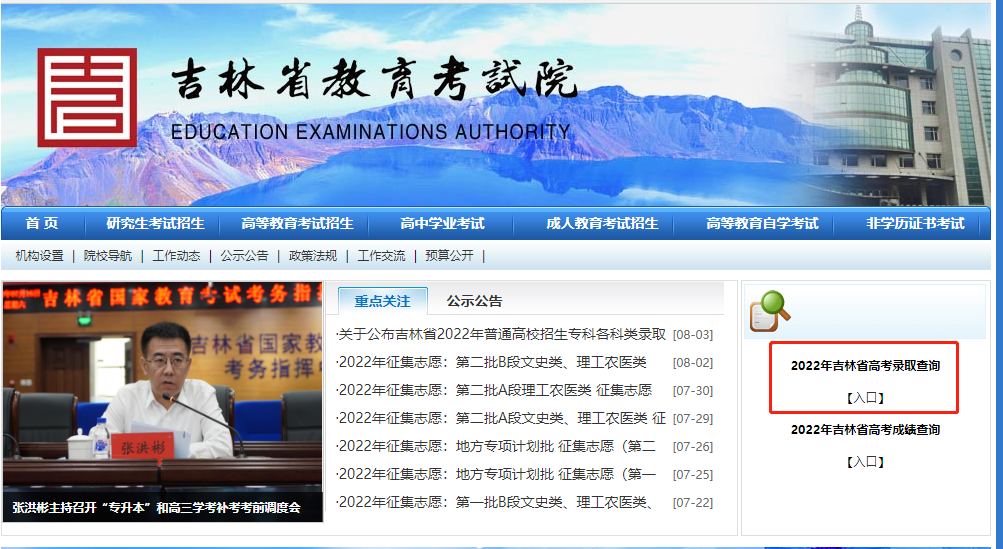The image size is (1003, 549).
Task: Click 入口 under 2022年吉林省高考录取查询
Action: tap(865, 398)
